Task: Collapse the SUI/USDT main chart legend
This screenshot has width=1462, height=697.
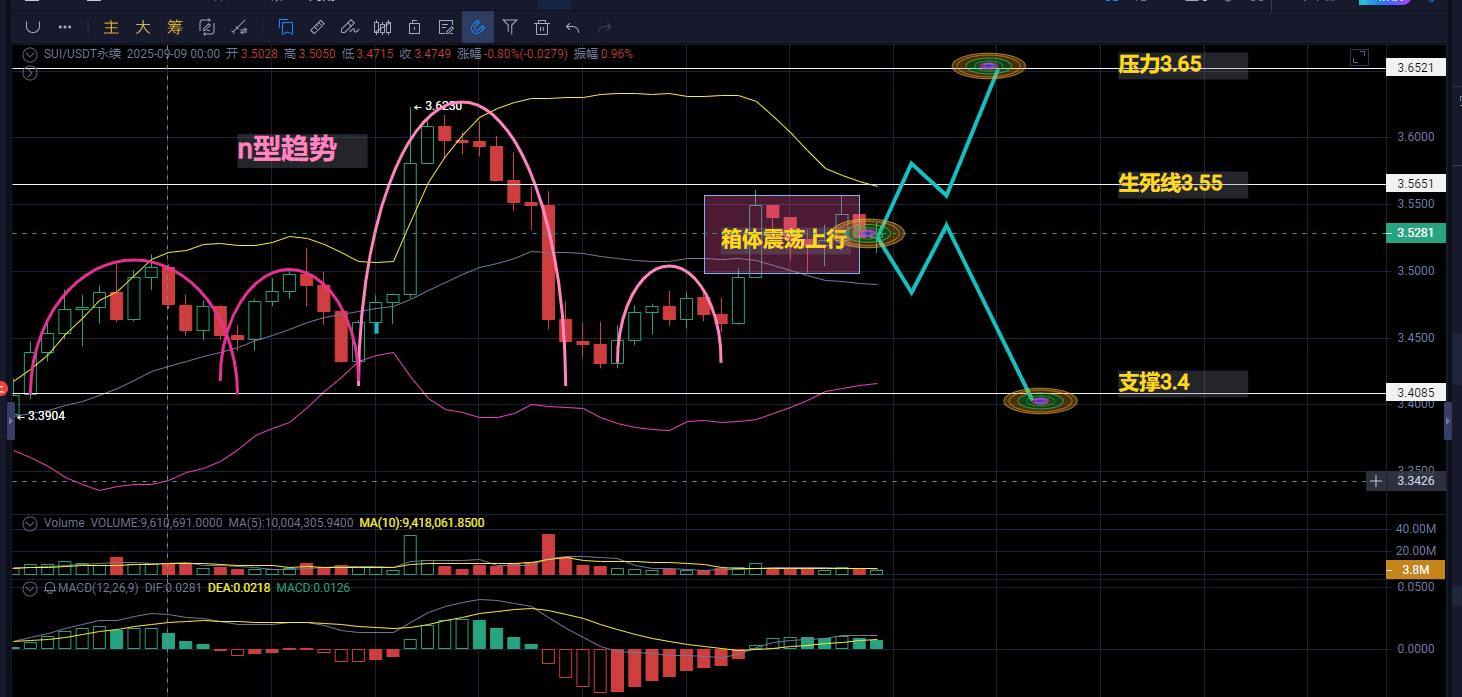Action: coord(30,54)
